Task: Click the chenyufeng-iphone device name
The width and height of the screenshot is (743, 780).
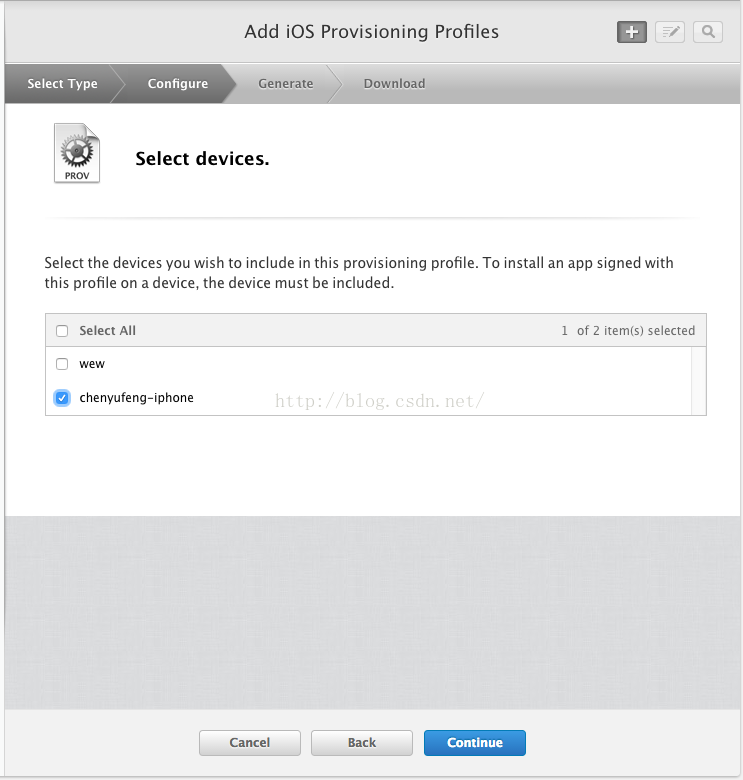Action: click(136, 398)
